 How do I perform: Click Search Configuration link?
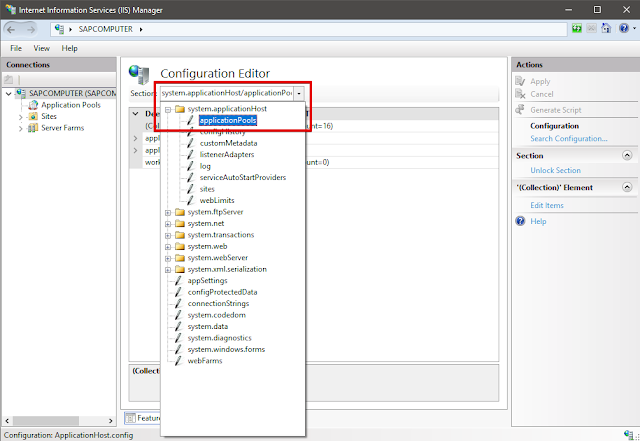pyautogui.click(x=569, y=139)
